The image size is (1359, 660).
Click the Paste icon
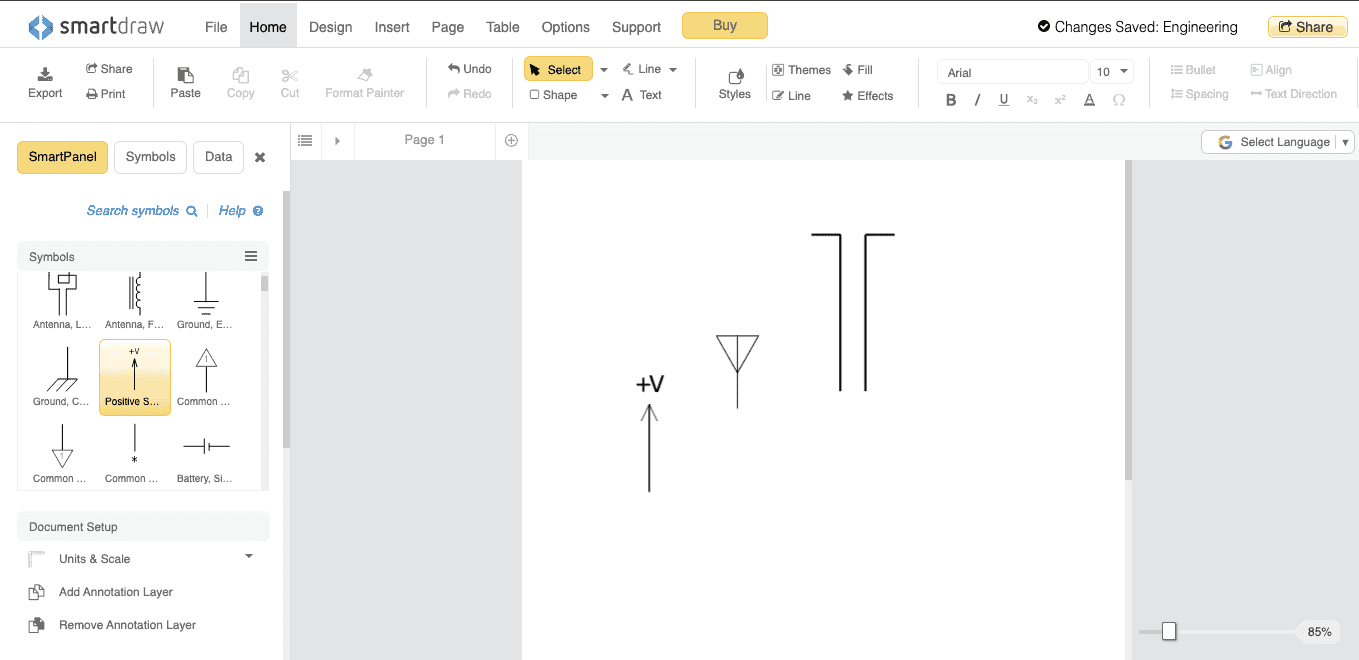coord(185,75)
